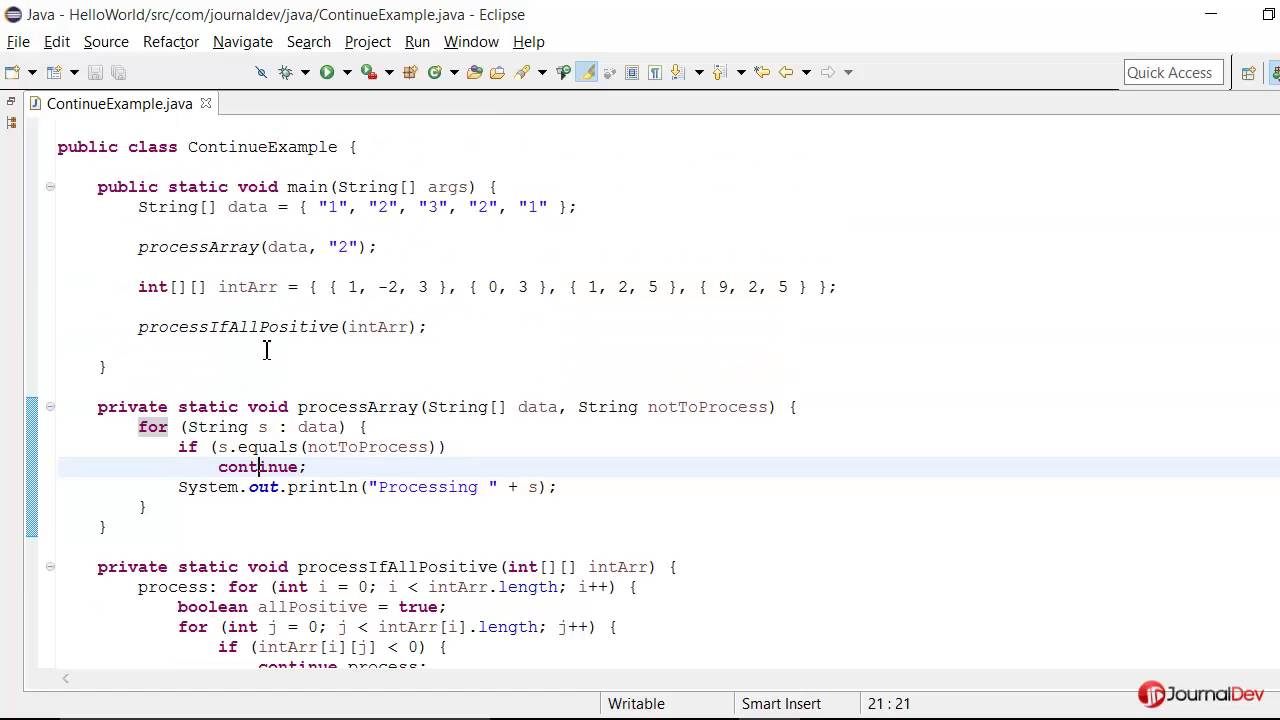Click the Open Type icon

coord(474,72)
